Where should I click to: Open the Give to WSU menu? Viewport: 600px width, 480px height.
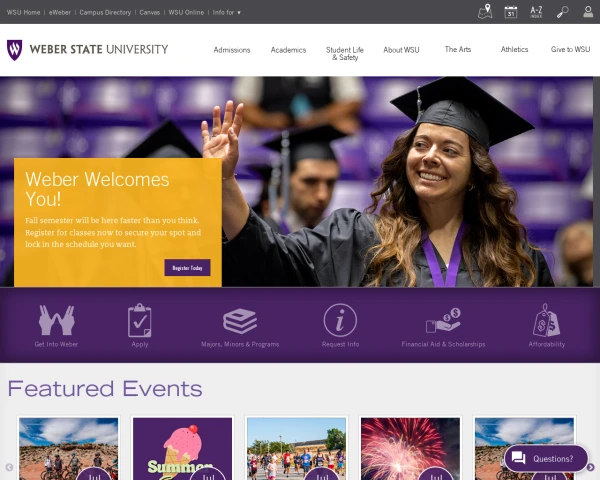point(570,49)
